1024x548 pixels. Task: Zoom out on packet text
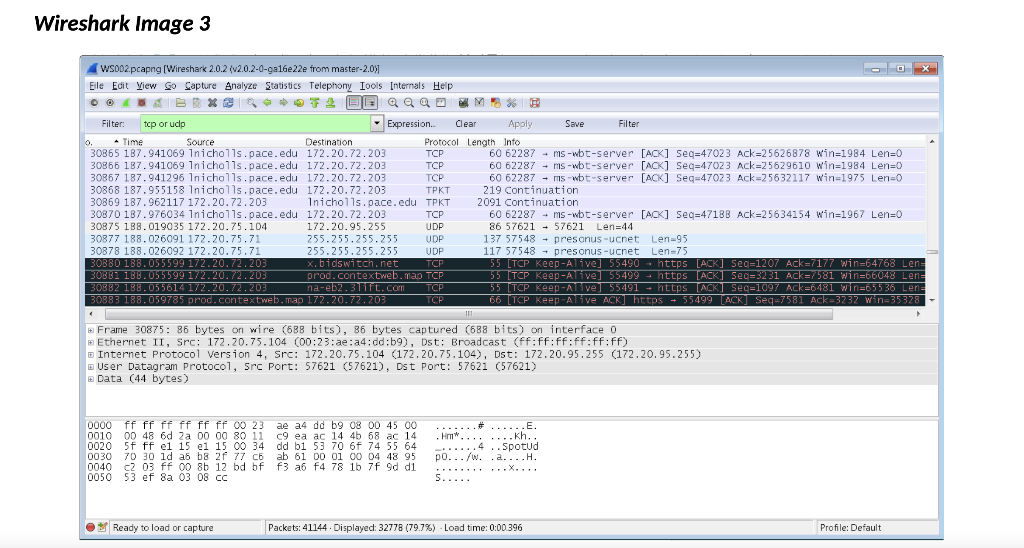pos(409,103)
